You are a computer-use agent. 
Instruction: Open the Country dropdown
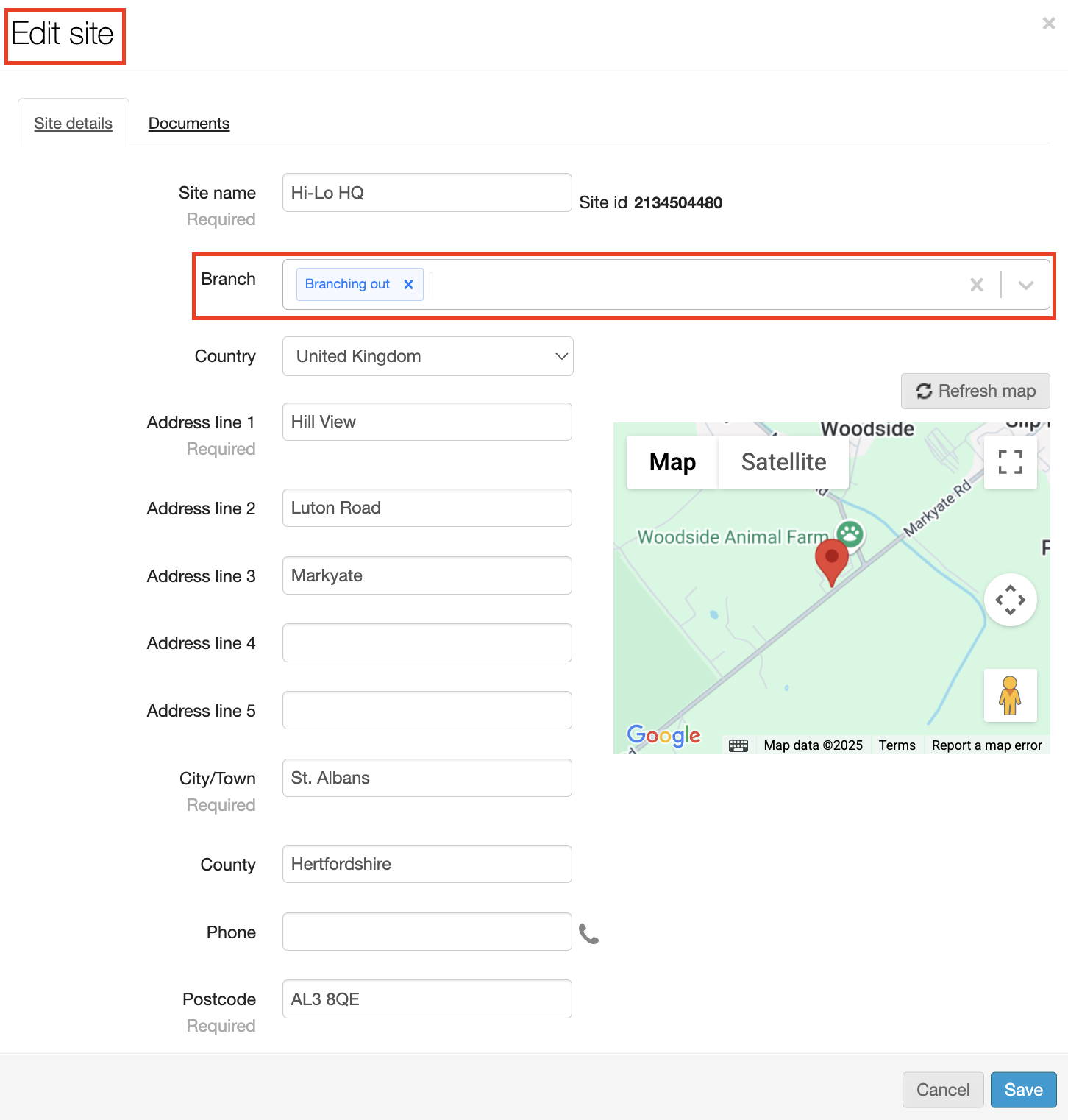tap(427, 356)
